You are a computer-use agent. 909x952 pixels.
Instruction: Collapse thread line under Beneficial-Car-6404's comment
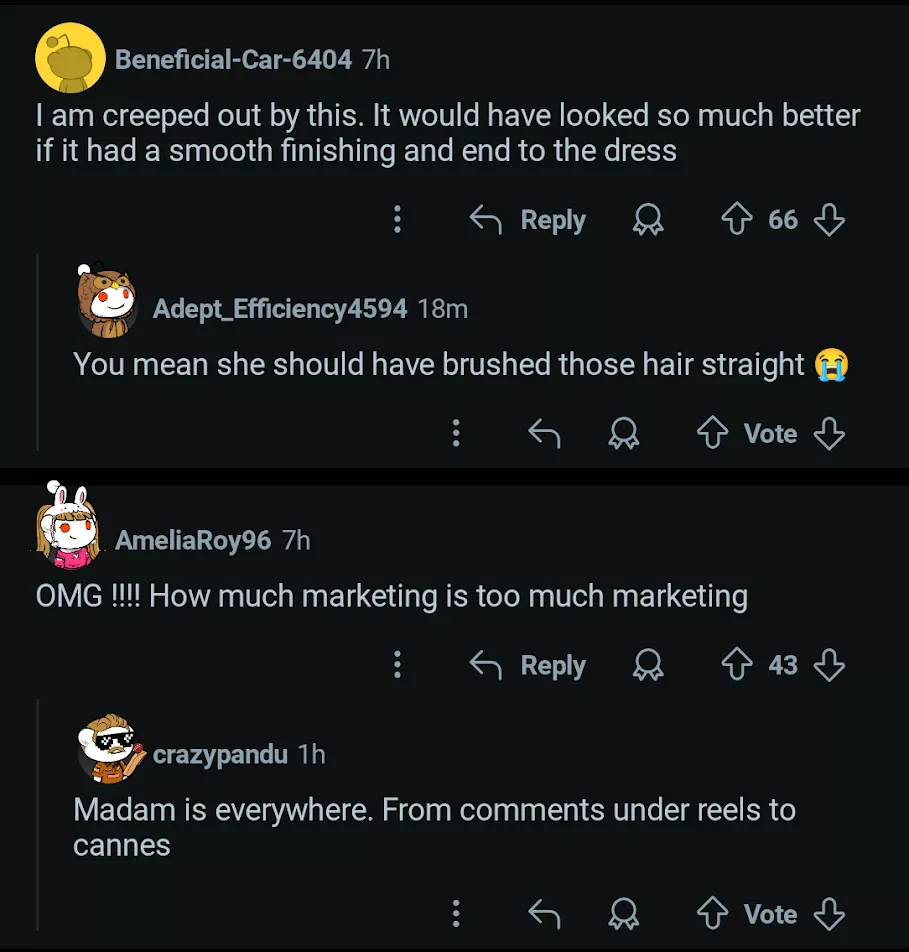pos(38,352)
